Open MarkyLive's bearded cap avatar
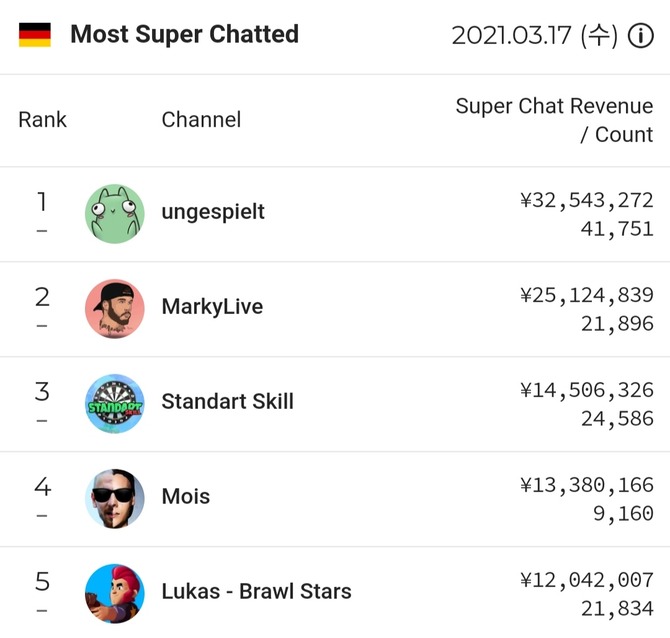This screenshot has width=670, height=638. click(115, 309)
